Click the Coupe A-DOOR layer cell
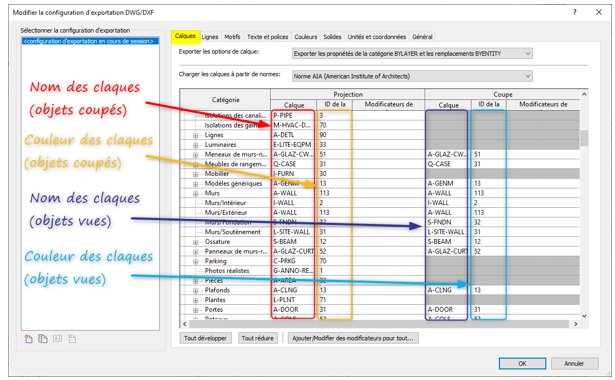 [448, 310]
